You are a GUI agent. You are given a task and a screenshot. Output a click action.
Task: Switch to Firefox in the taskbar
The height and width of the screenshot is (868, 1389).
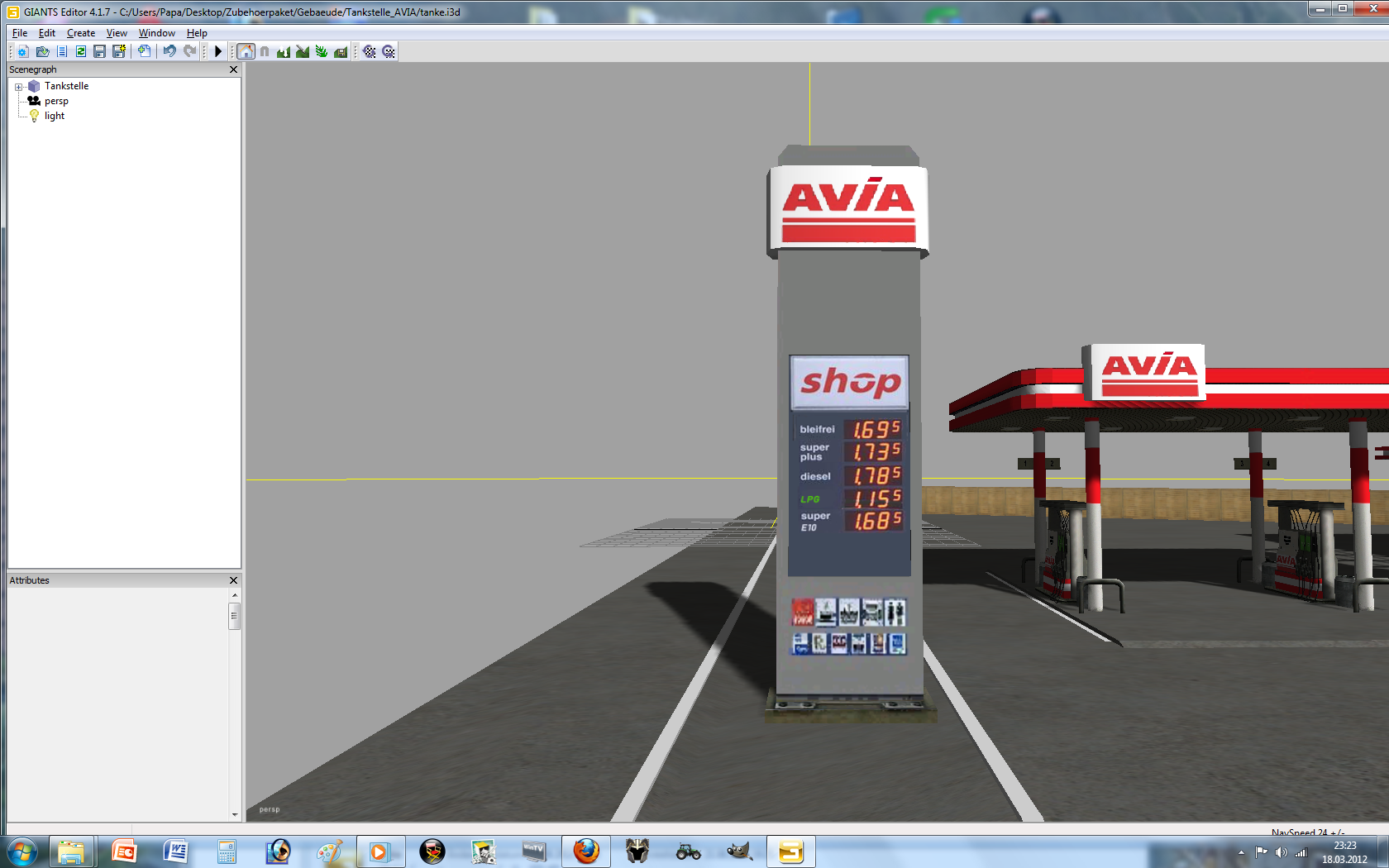pos(586,851)
